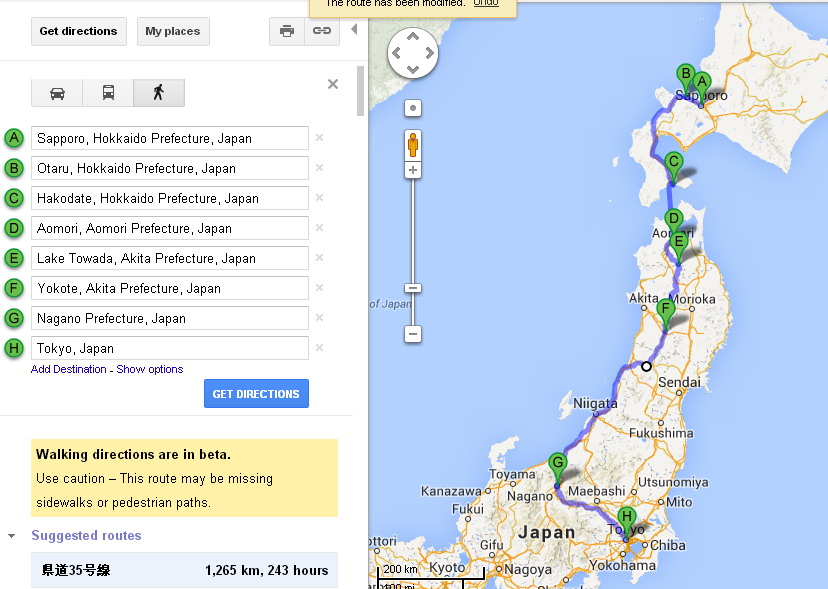
Task: Pan map down with arrow control
Action: [x=413, y=70]
